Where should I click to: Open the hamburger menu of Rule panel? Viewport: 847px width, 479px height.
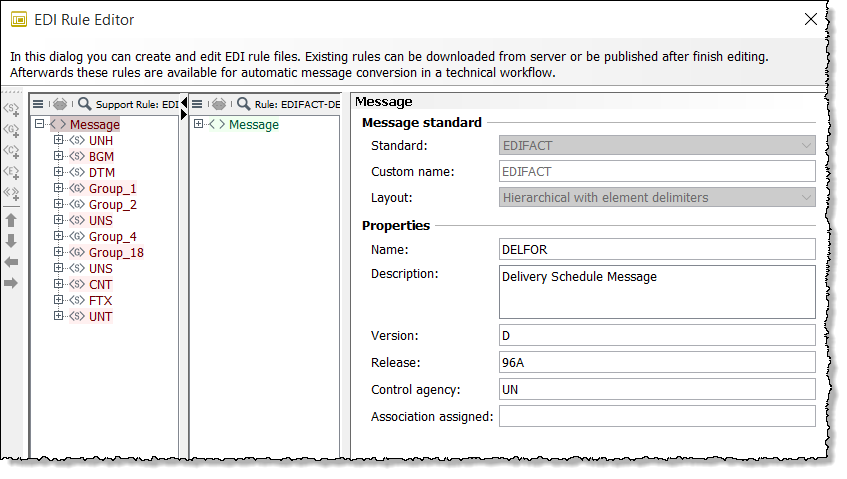pos(197,104)
